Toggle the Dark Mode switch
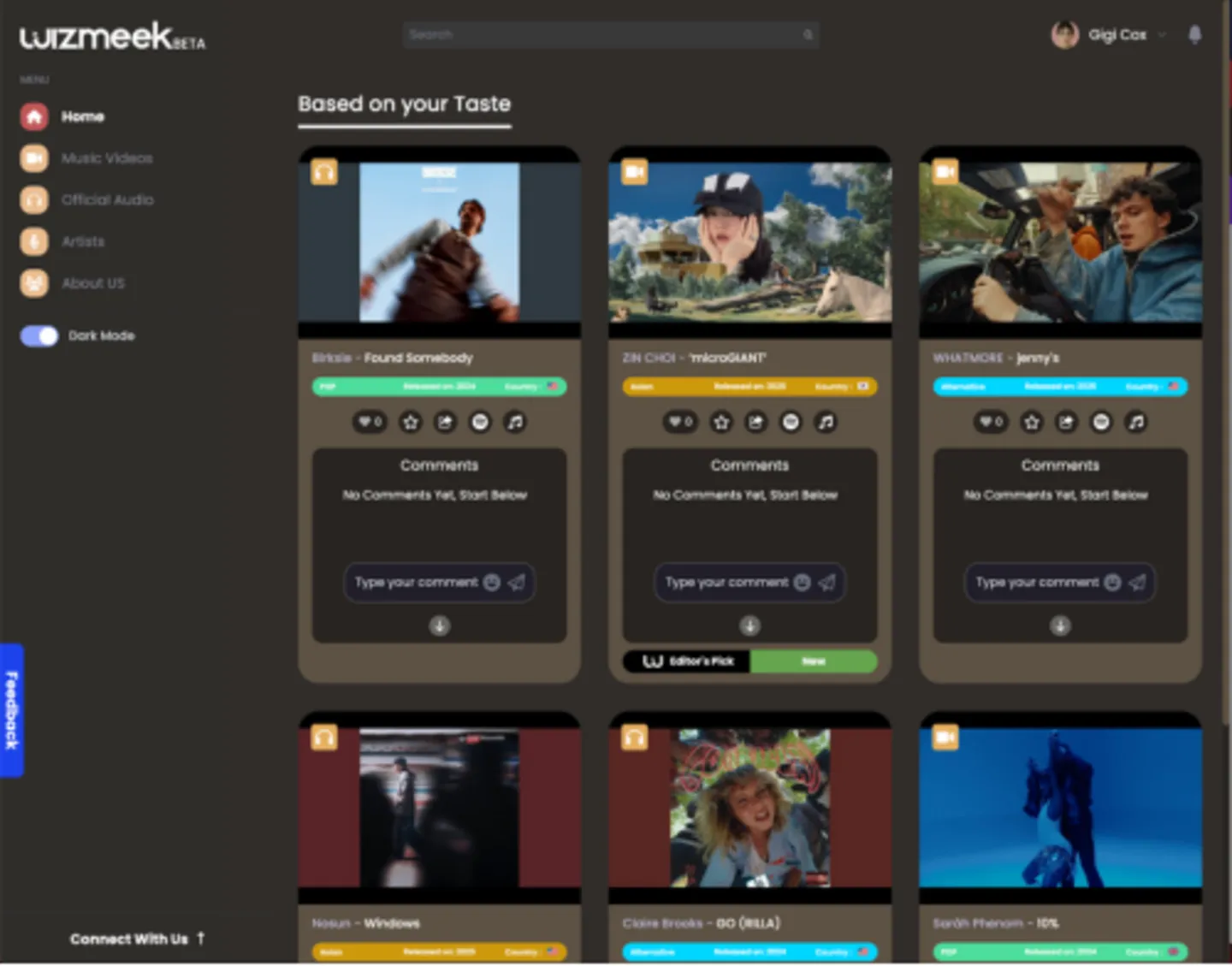 pos(39,335)
